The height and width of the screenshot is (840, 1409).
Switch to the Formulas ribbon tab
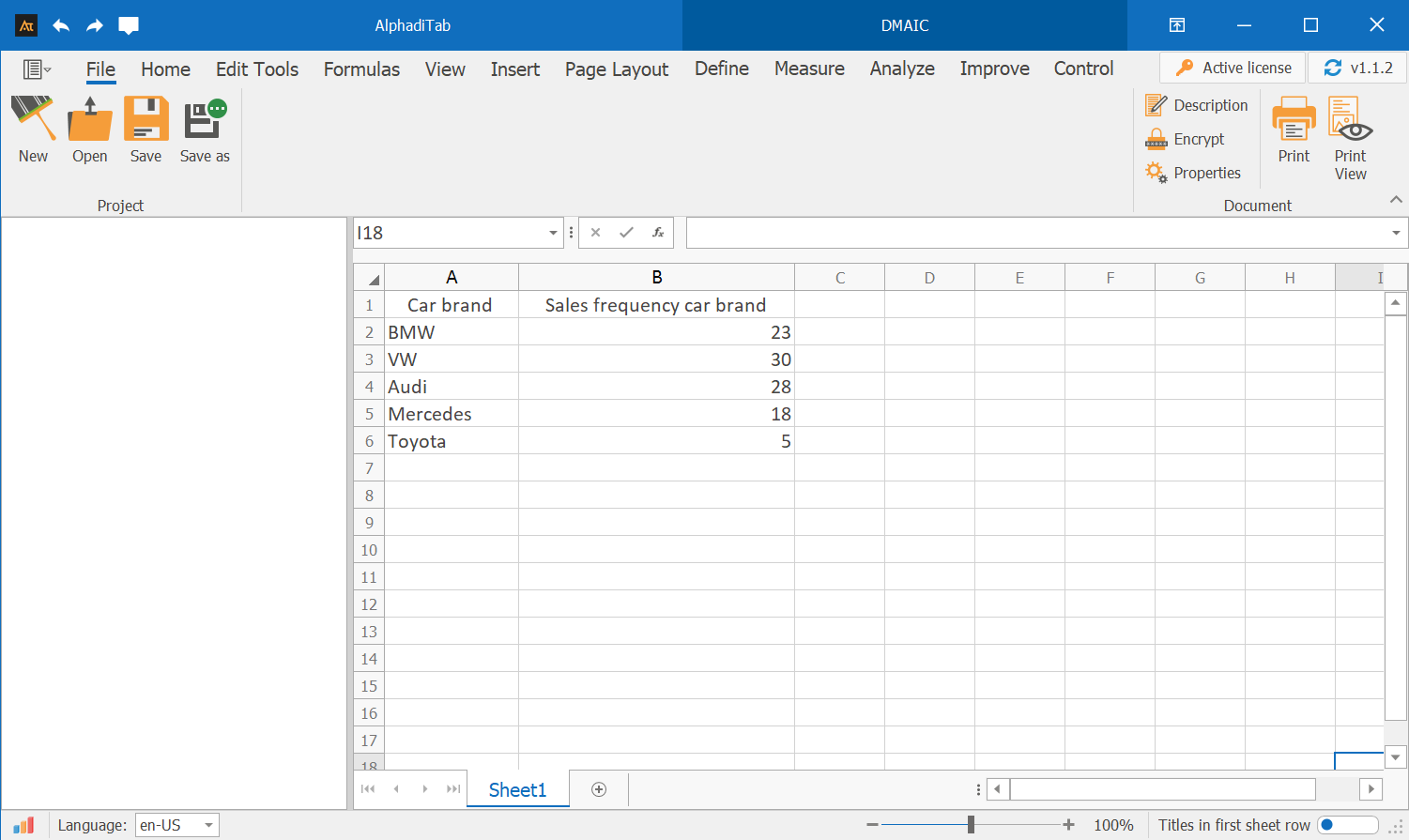(361, 69)
